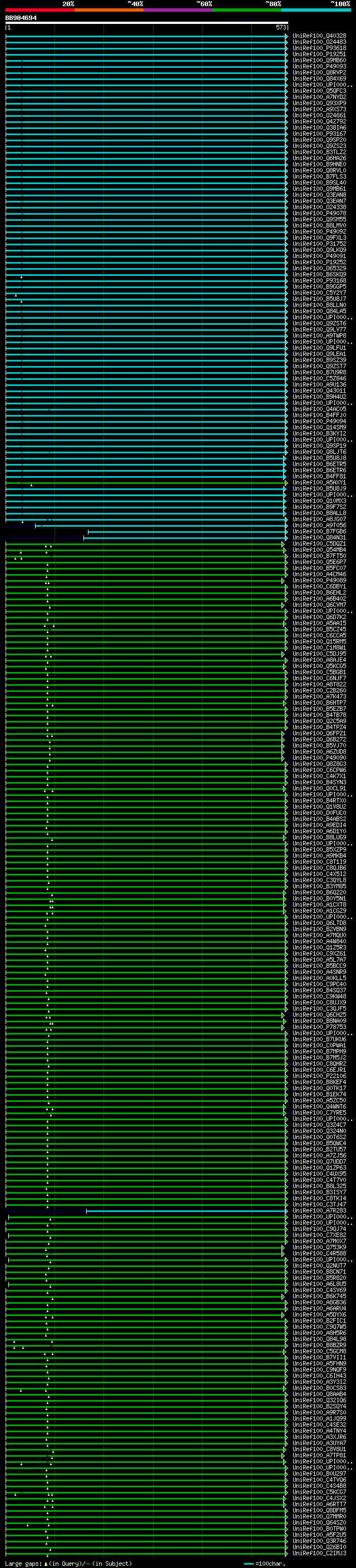Select the UniRef100_A9T056 label
This screenshot has height=1568, width=356.
click(319, 525)
